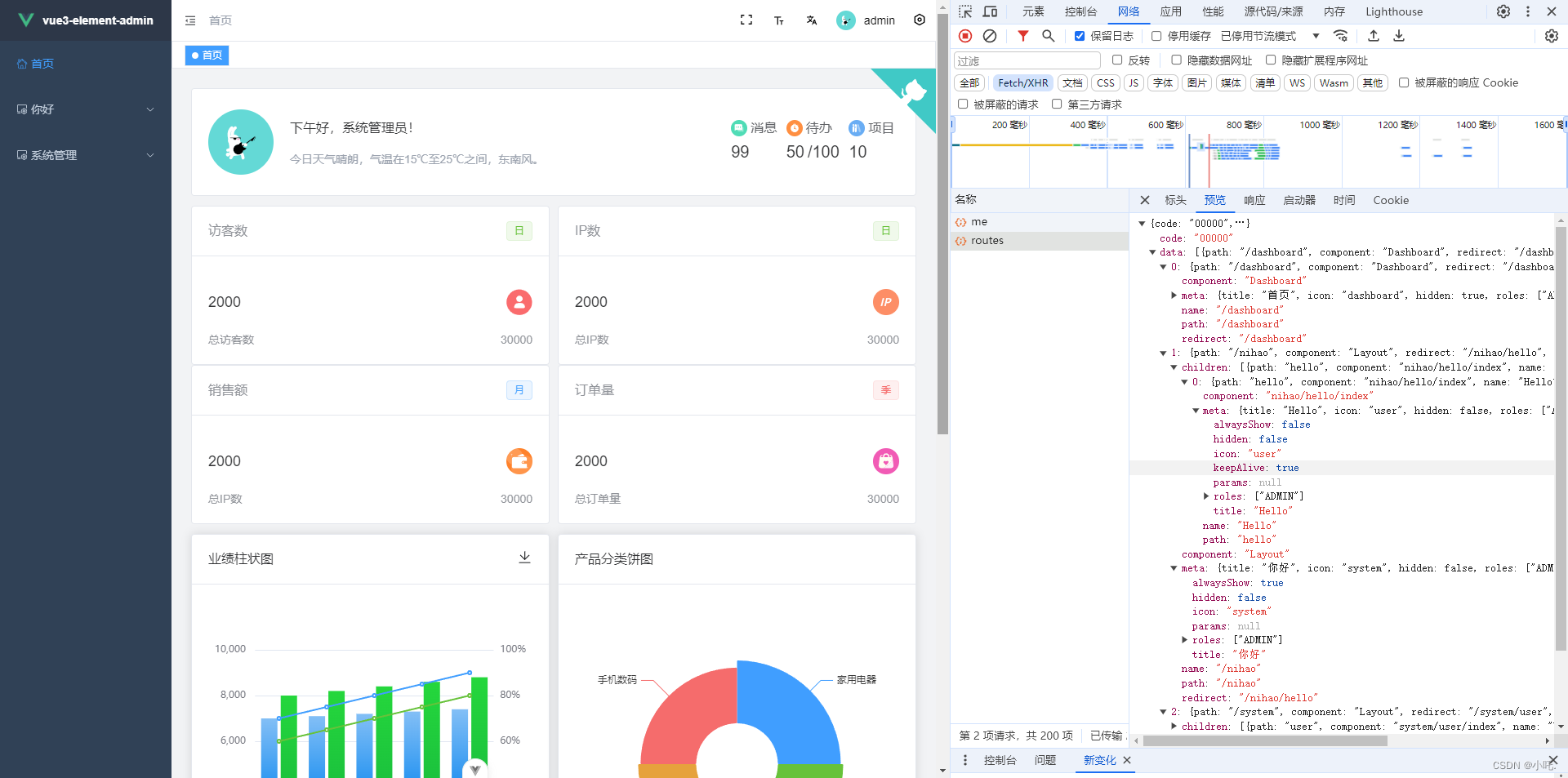This screenshot has height=778, width=1568.
Task: Select the me request row
Action: 1040,222
